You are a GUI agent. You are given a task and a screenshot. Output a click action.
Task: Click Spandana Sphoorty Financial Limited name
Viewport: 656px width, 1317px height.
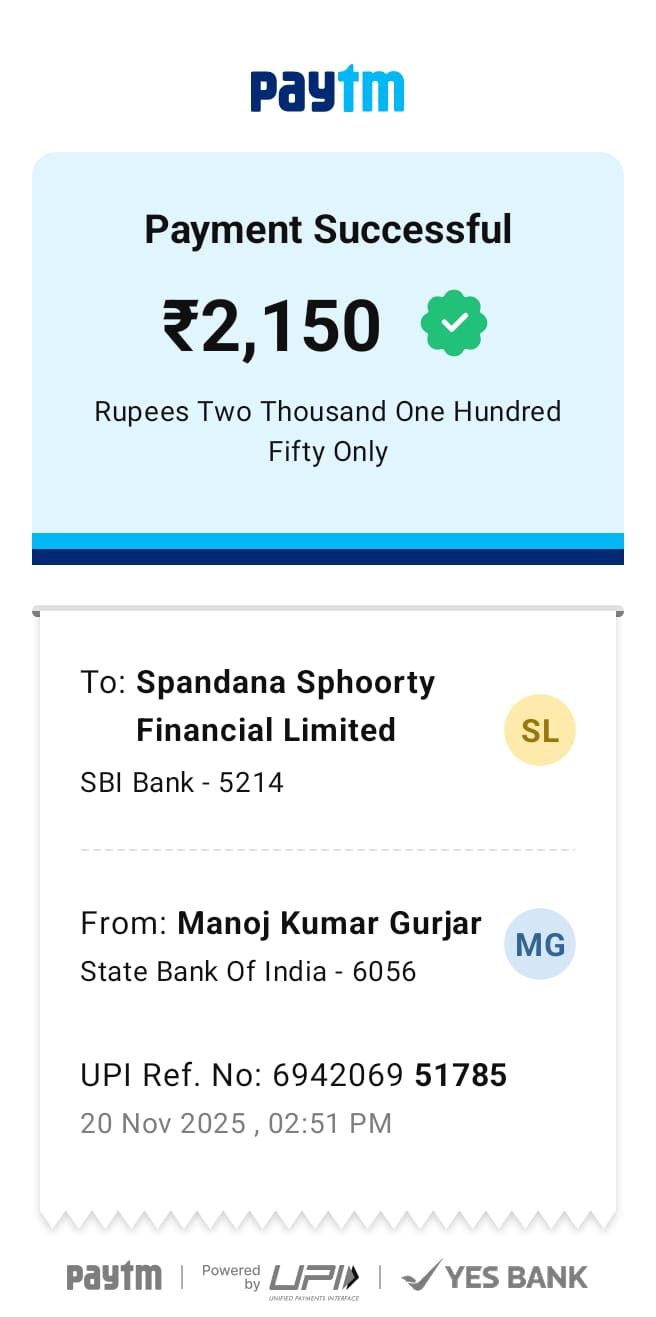point(285,706)
